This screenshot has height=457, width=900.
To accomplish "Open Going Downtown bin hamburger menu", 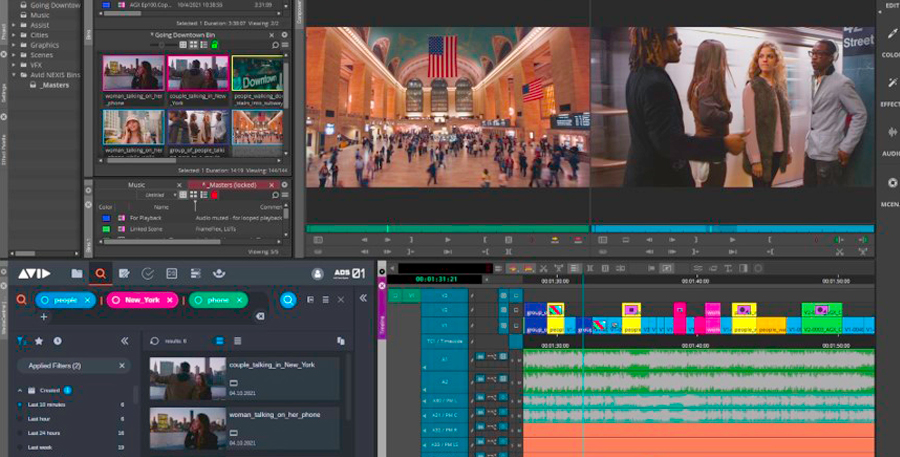I will point(285,44).
